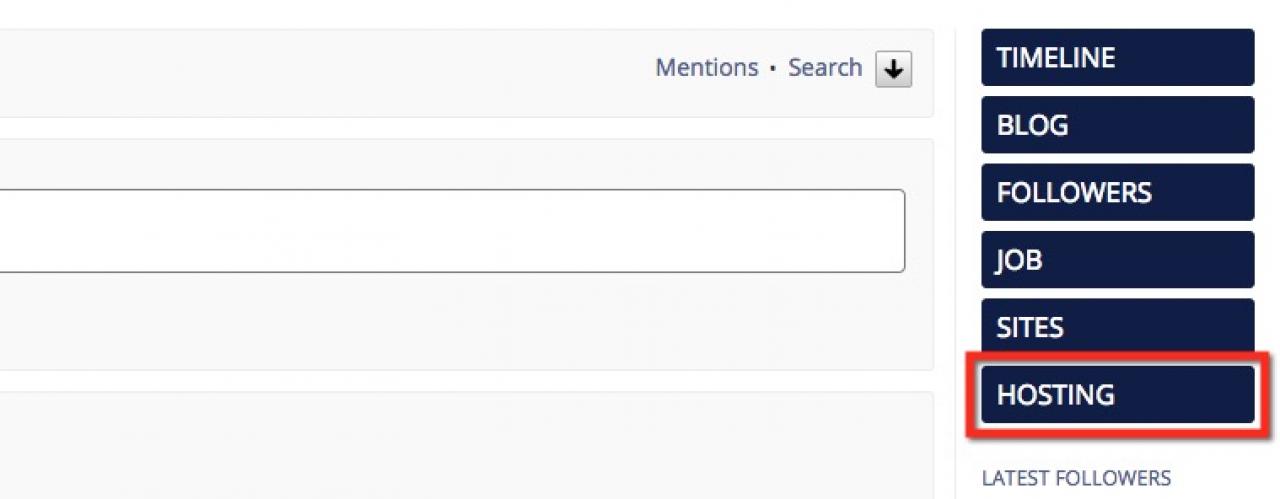Screen dimensions: 1280x499
Task: Show mentions using the Mentions filter
Action: (706, 68)
